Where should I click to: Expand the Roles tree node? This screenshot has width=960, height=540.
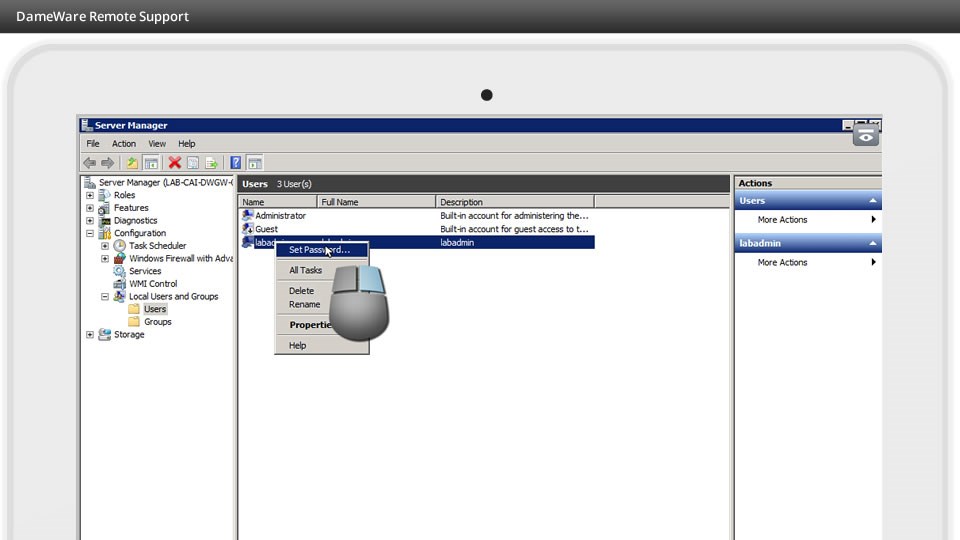pyautogui.click(x=90, y=195)
